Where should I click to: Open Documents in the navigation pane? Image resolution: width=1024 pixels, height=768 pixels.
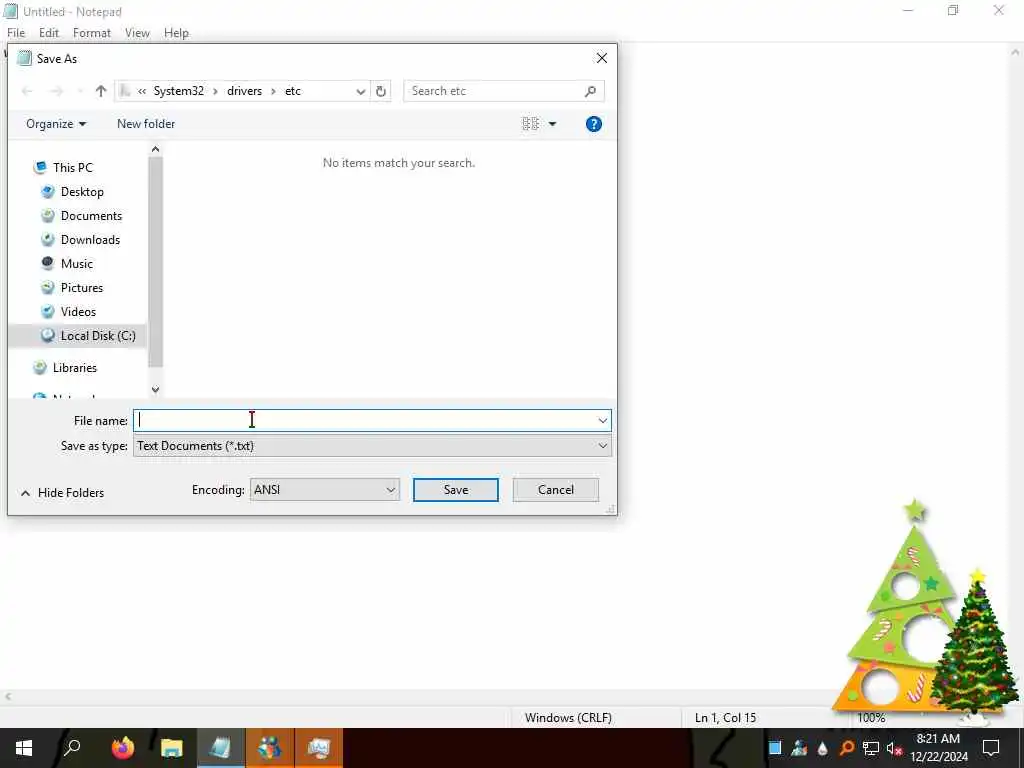coord(91,216)
